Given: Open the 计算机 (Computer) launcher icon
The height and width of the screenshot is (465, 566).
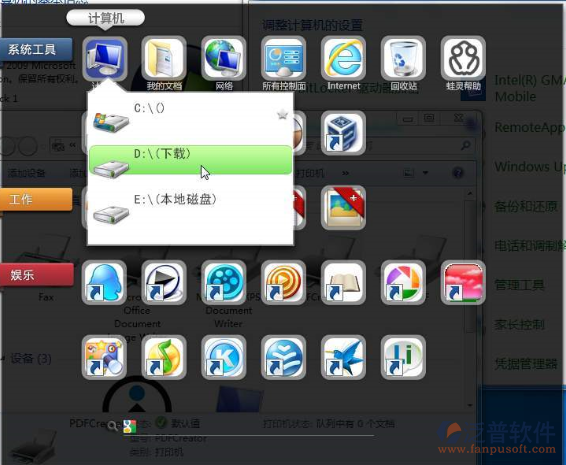Looking at the screenshot, I should (x=105, y=59).
